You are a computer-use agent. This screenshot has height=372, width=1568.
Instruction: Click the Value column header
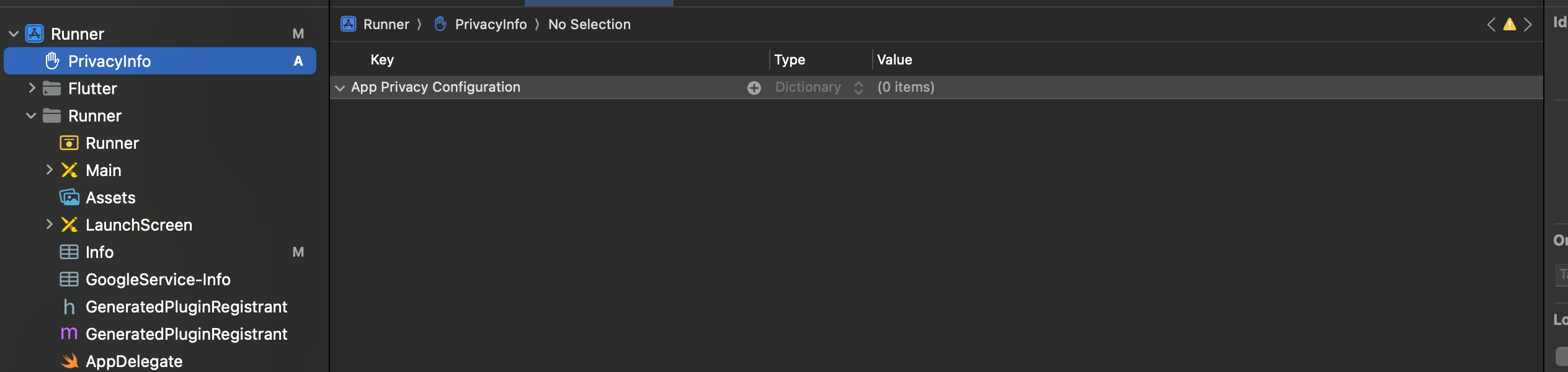(894, 60)
